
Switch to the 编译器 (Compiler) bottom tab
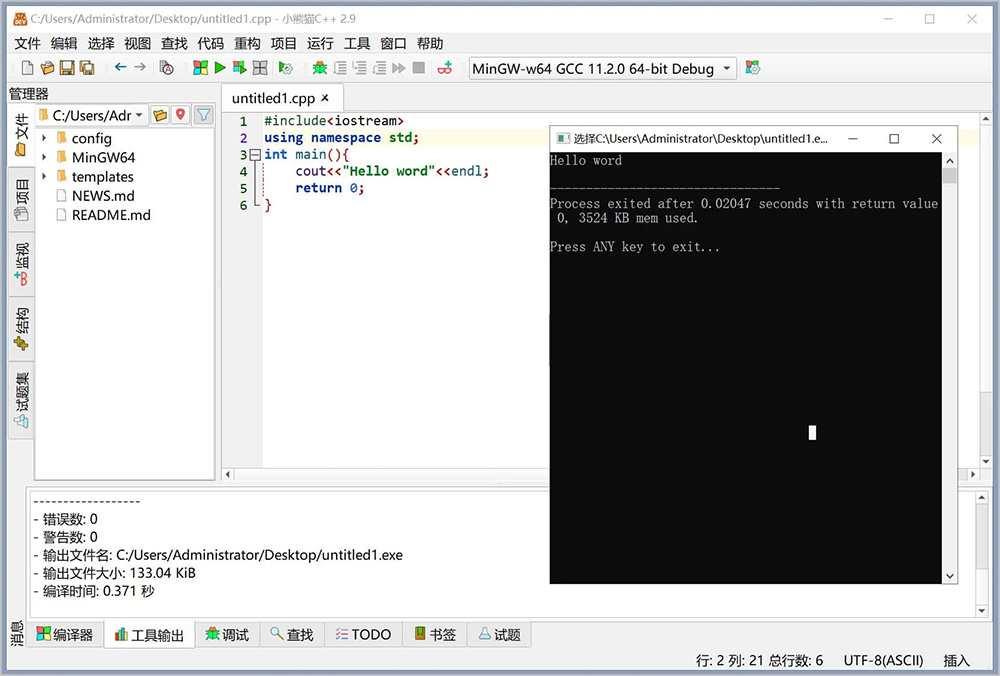coord(64,635)
